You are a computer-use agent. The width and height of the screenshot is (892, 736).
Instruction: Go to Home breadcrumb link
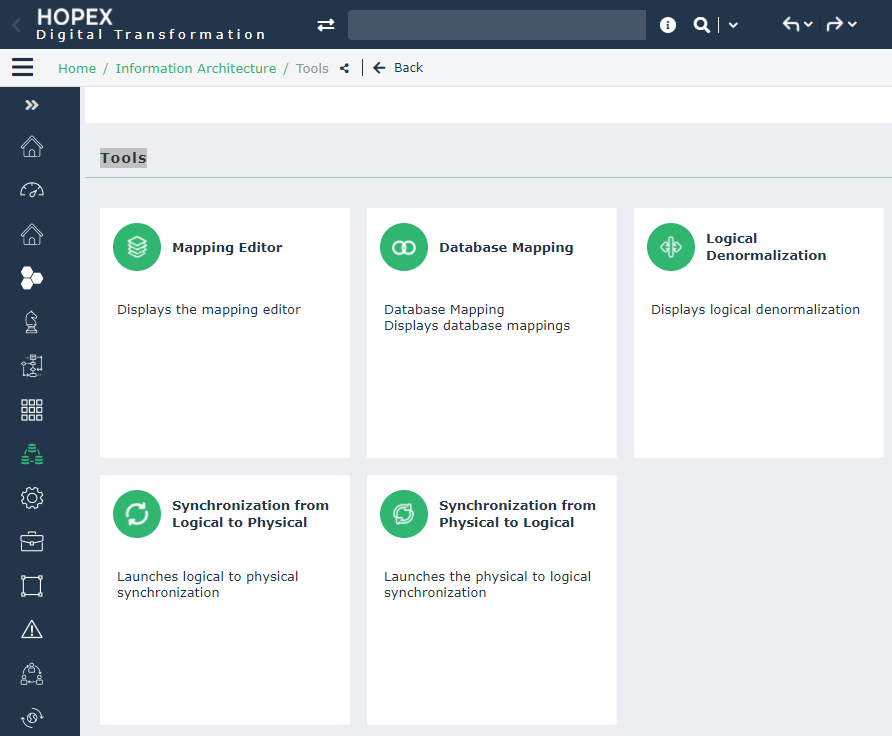[77, 68]
